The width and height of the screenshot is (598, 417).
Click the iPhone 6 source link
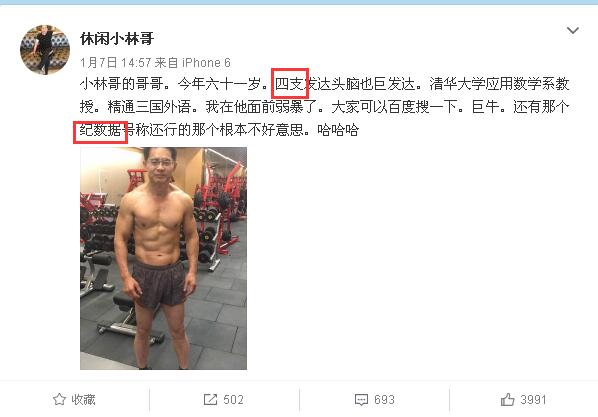pyautogui.click(x=206, y=63)
